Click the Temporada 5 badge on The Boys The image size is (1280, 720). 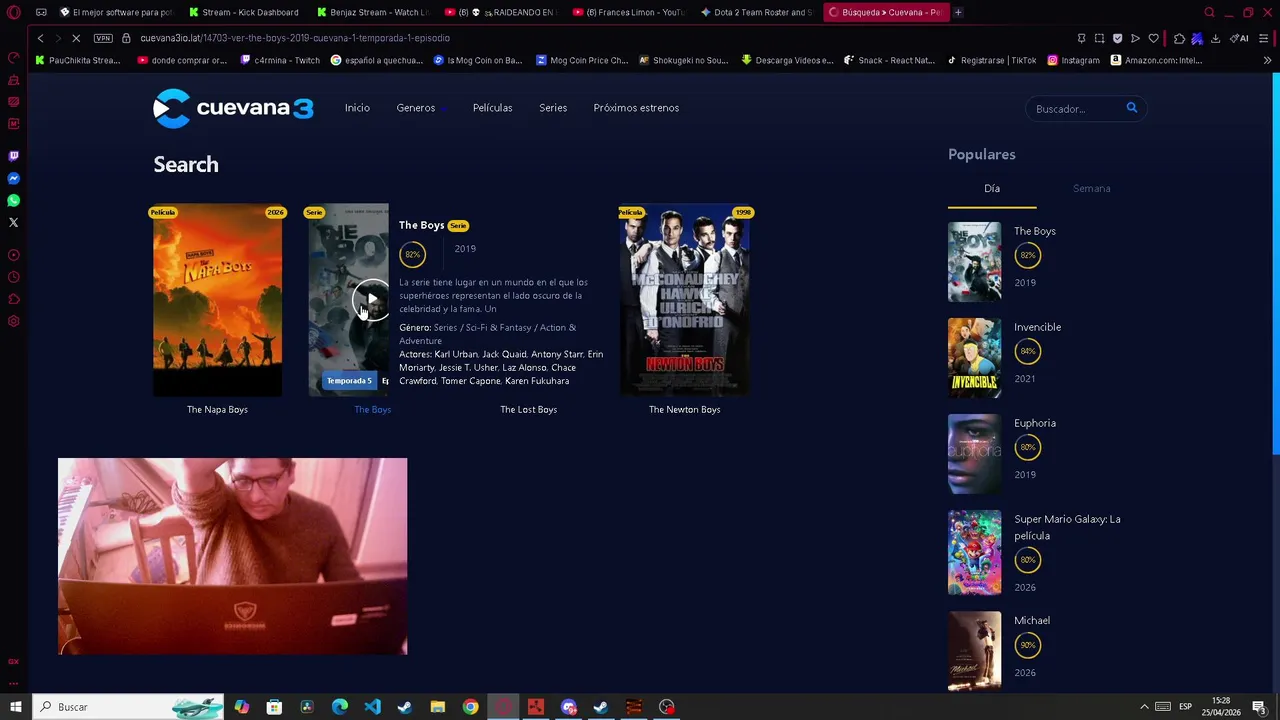tap(349, 381)
